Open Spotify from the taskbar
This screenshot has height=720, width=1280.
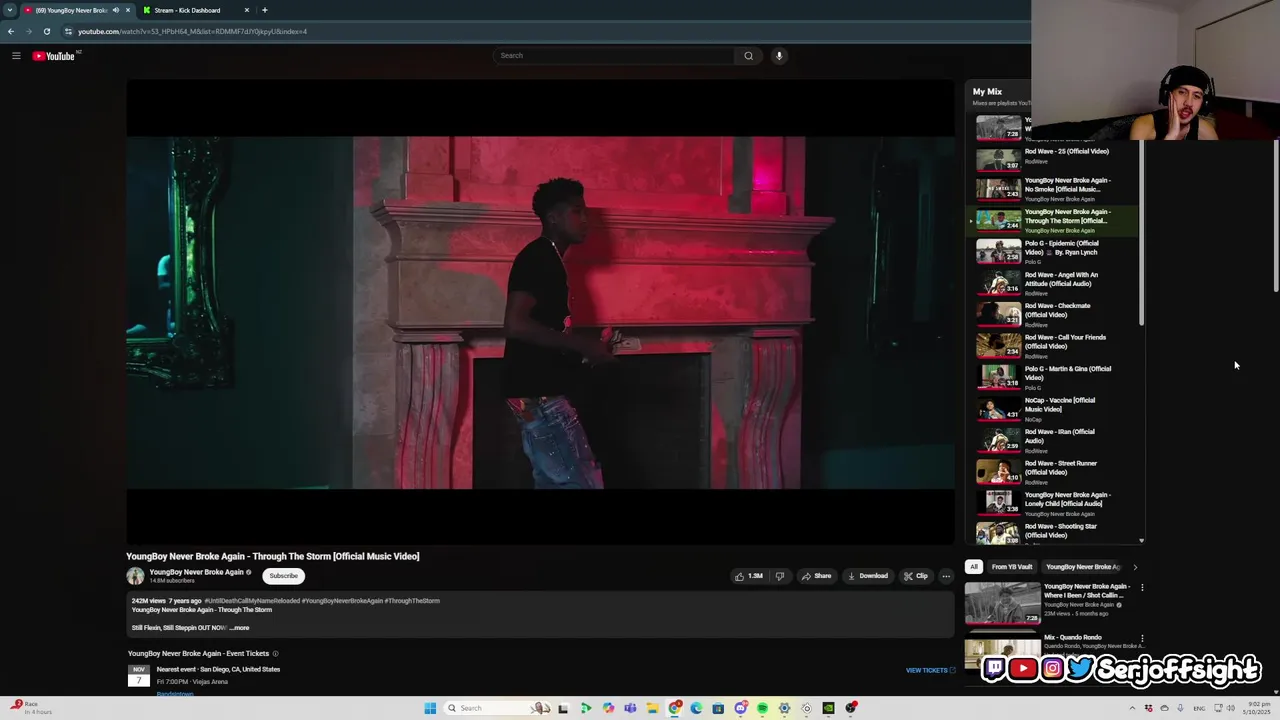tap(762, 708)
